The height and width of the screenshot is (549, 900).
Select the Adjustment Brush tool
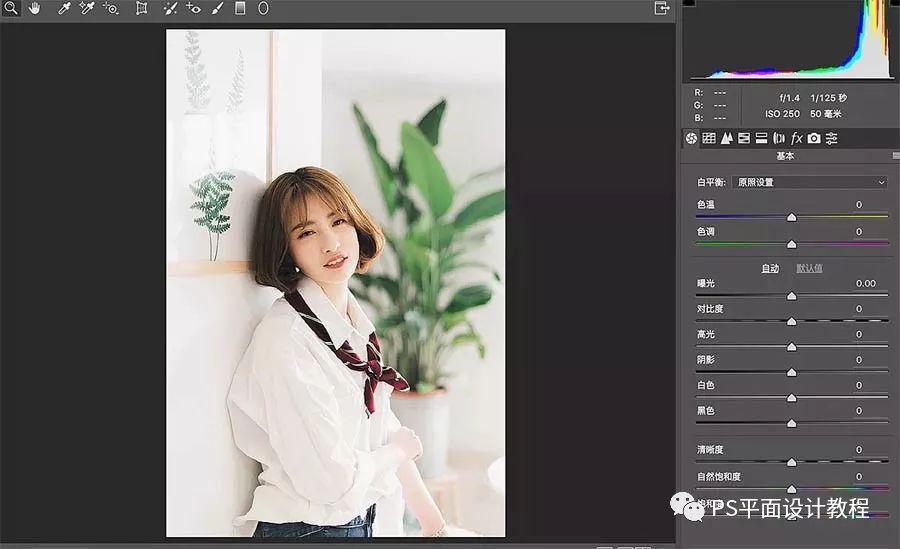pos(217,8)
